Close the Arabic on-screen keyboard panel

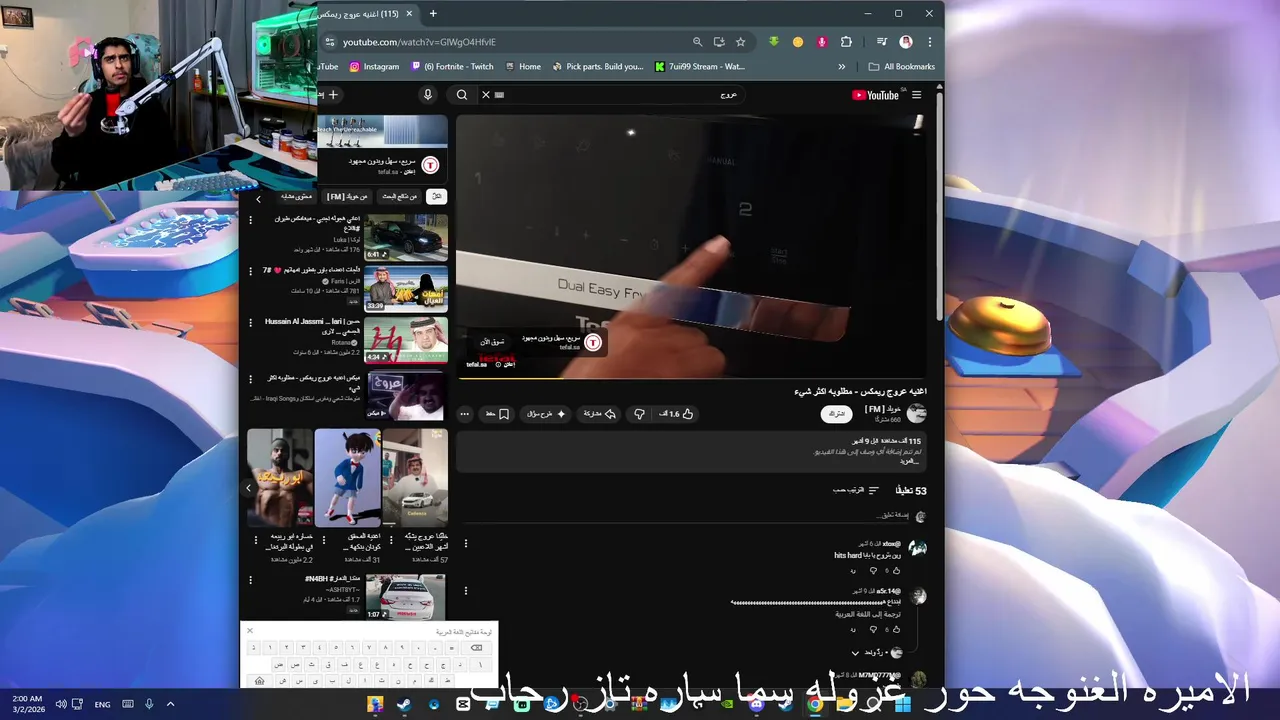(x=250, y=631)
